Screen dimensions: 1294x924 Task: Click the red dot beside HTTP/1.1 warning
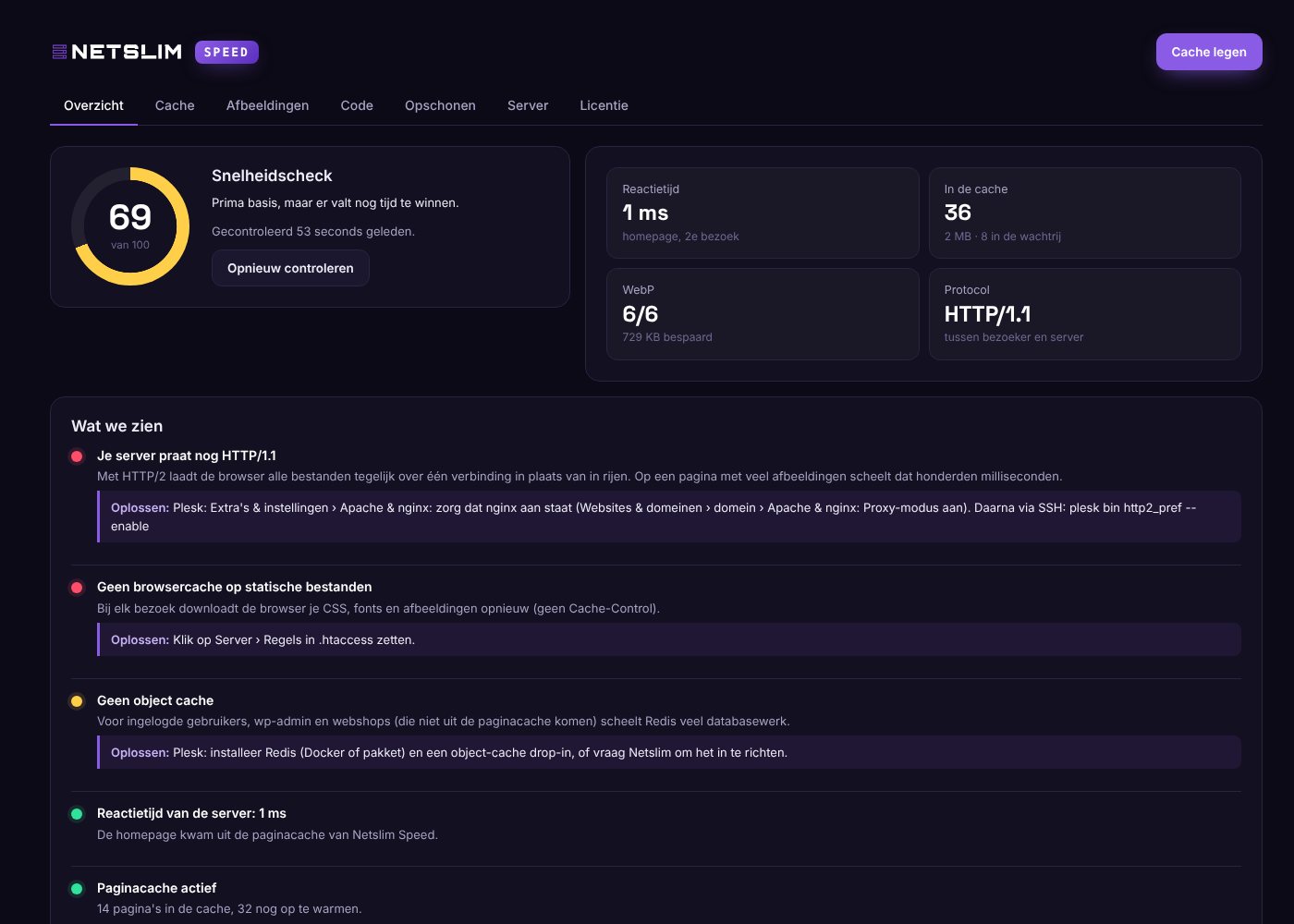(x=77, y=456)
